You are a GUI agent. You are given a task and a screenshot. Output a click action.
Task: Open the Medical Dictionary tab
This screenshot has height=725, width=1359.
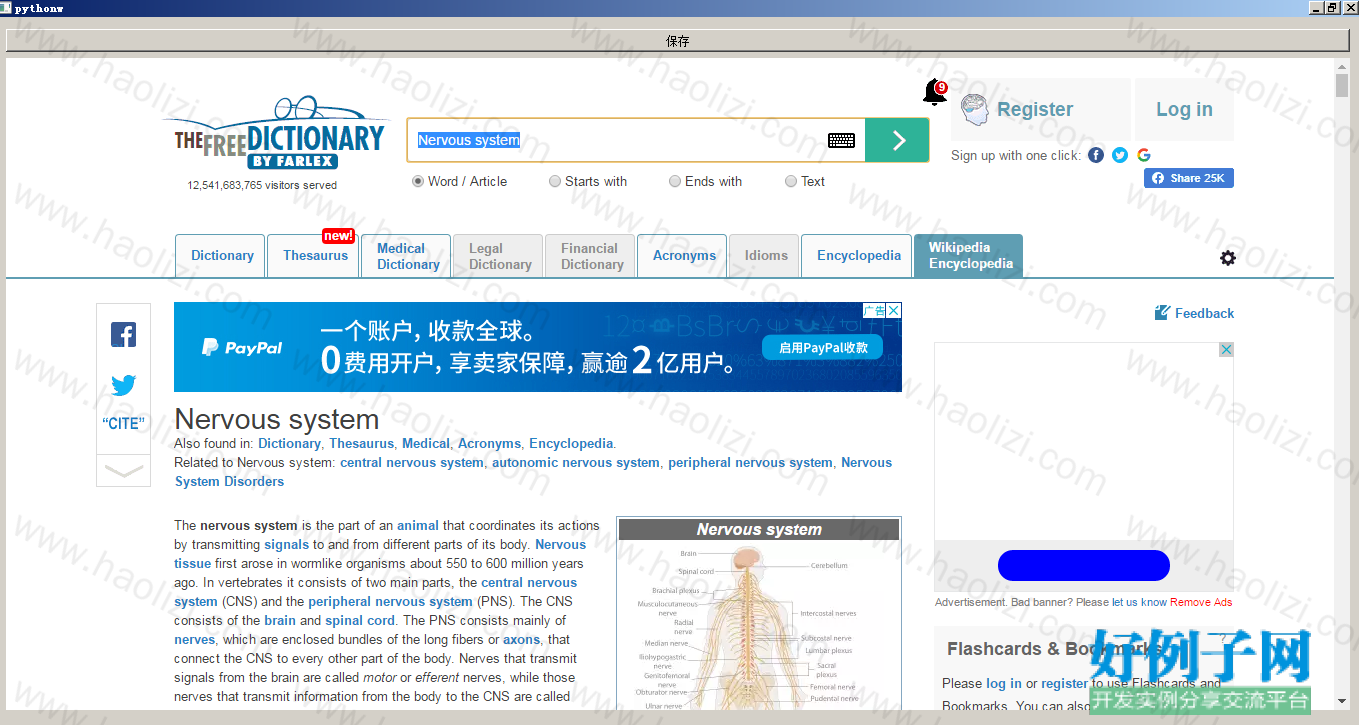click(406, 256)
